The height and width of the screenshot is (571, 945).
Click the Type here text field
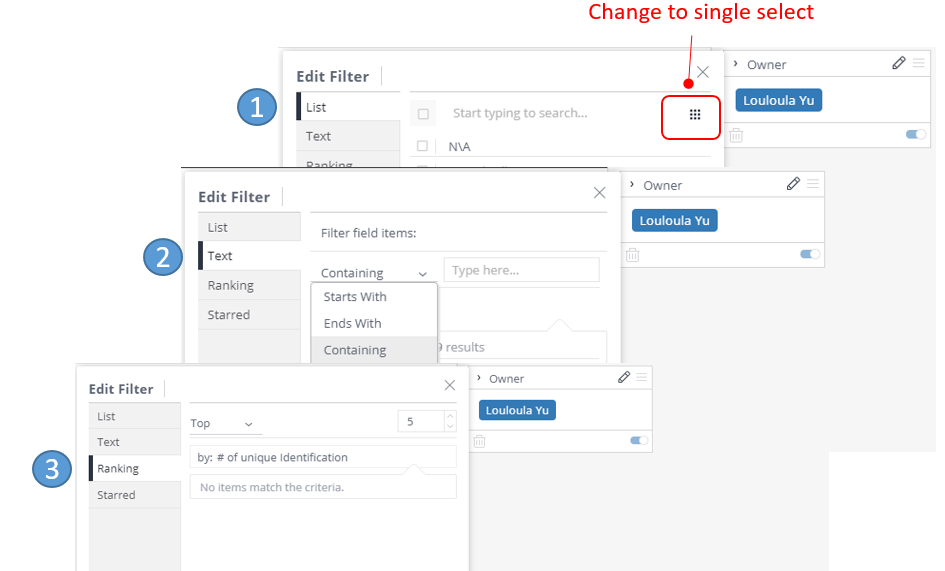coord(522,270)
